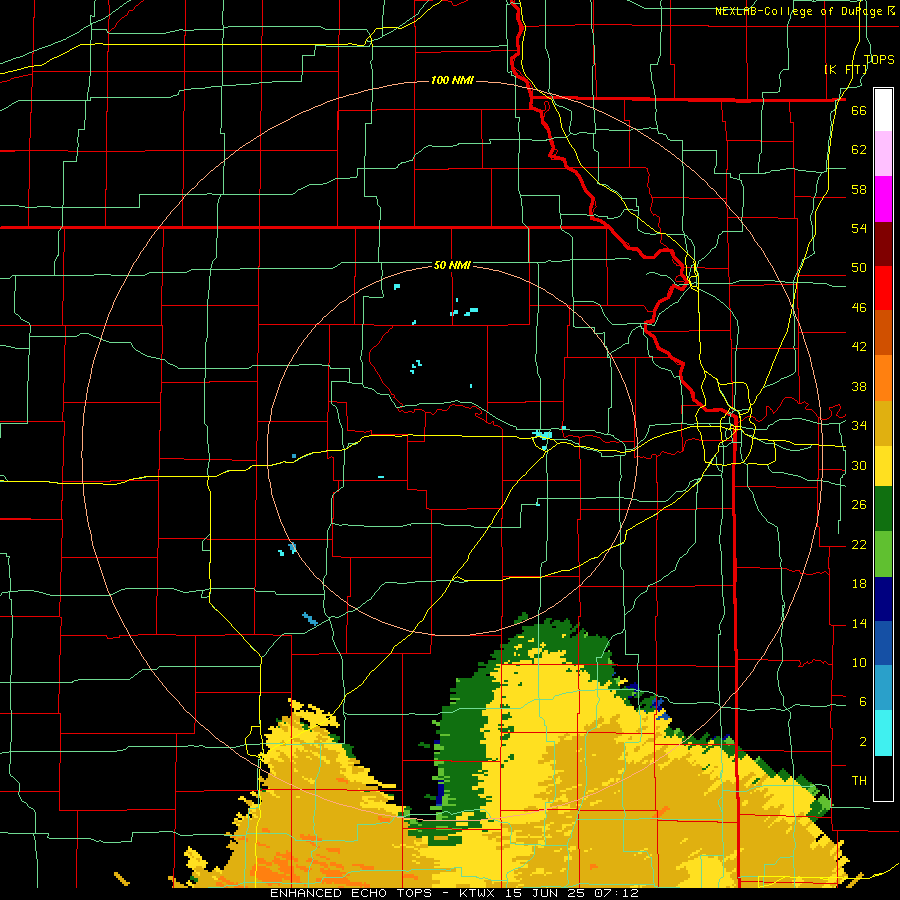Click the 62 legend value label
The image size is (900, 900).
tap(859, 150)
